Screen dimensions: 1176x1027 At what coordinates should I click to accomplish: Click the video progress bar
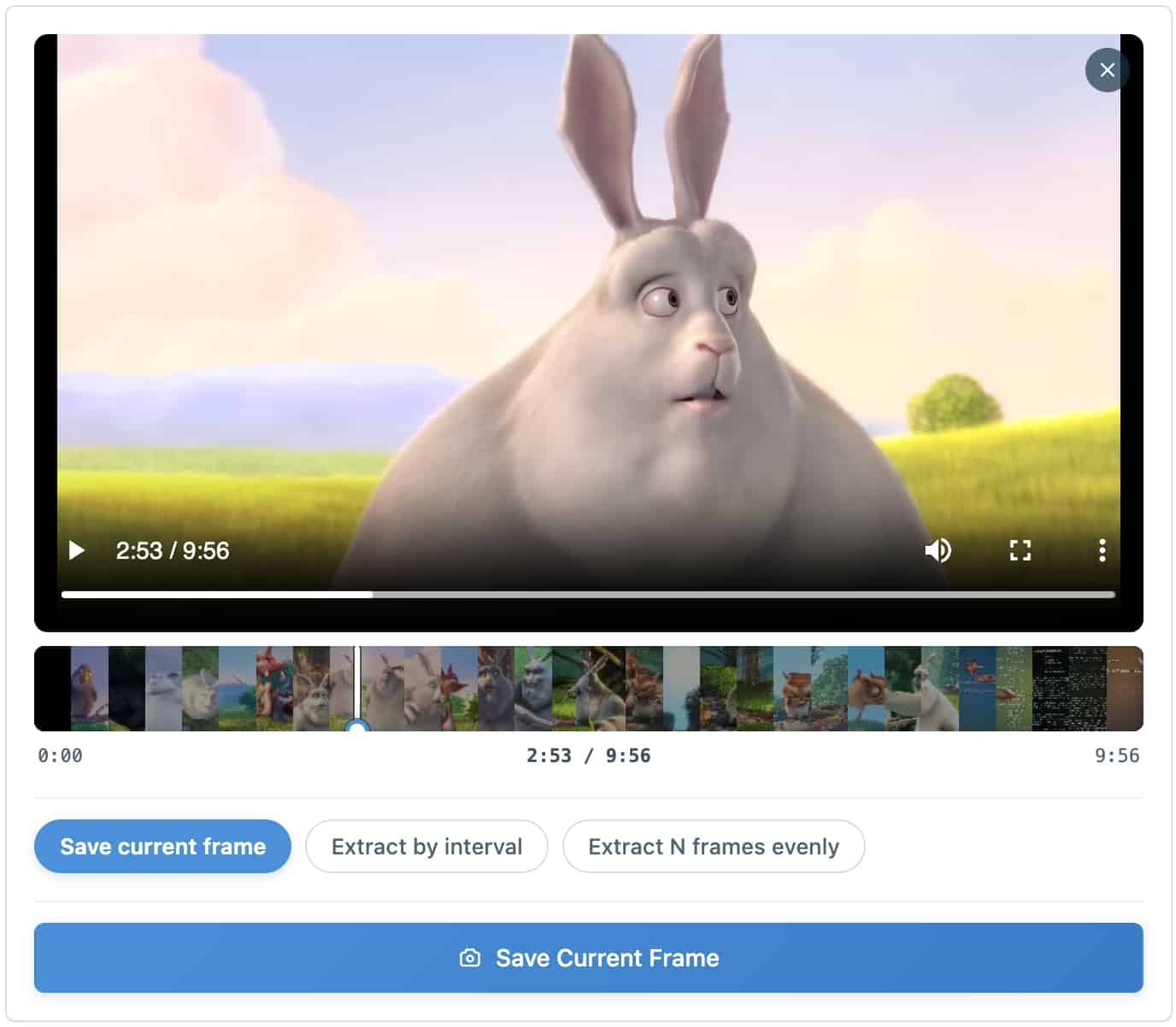point(588,594)
